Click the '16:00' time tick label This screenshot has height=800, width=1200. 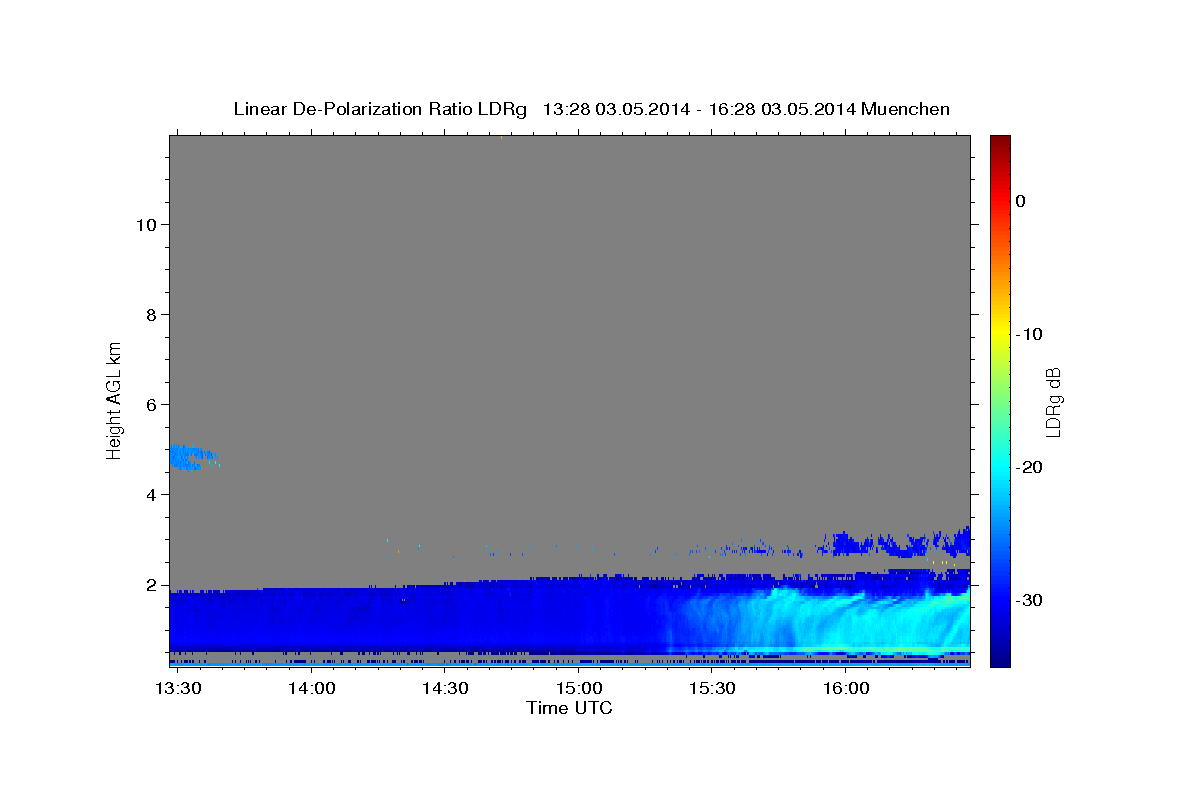(846, 689)
